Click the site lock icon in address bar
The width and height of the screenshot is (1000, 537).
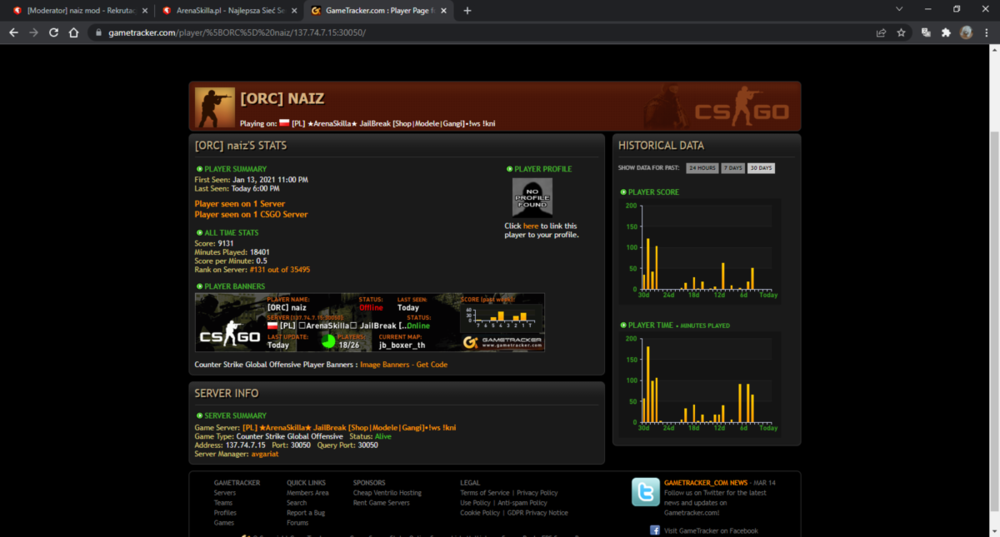[98, 33]
